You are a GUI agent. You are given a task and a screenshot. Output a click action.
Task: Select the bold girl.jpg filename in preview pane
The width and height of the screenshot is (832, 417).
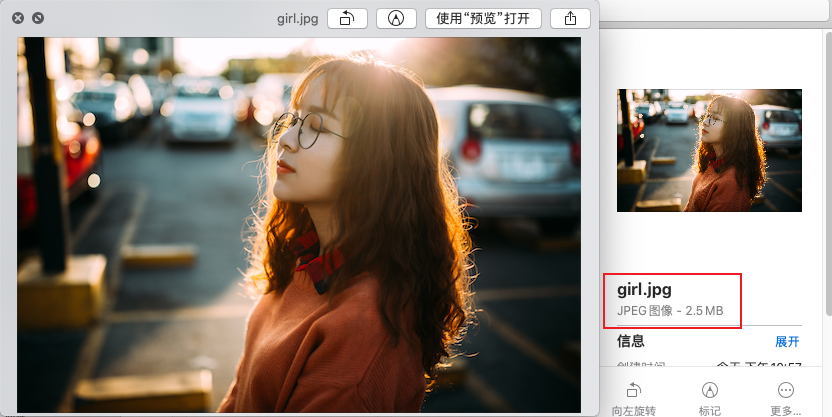[x=644, y=290]
